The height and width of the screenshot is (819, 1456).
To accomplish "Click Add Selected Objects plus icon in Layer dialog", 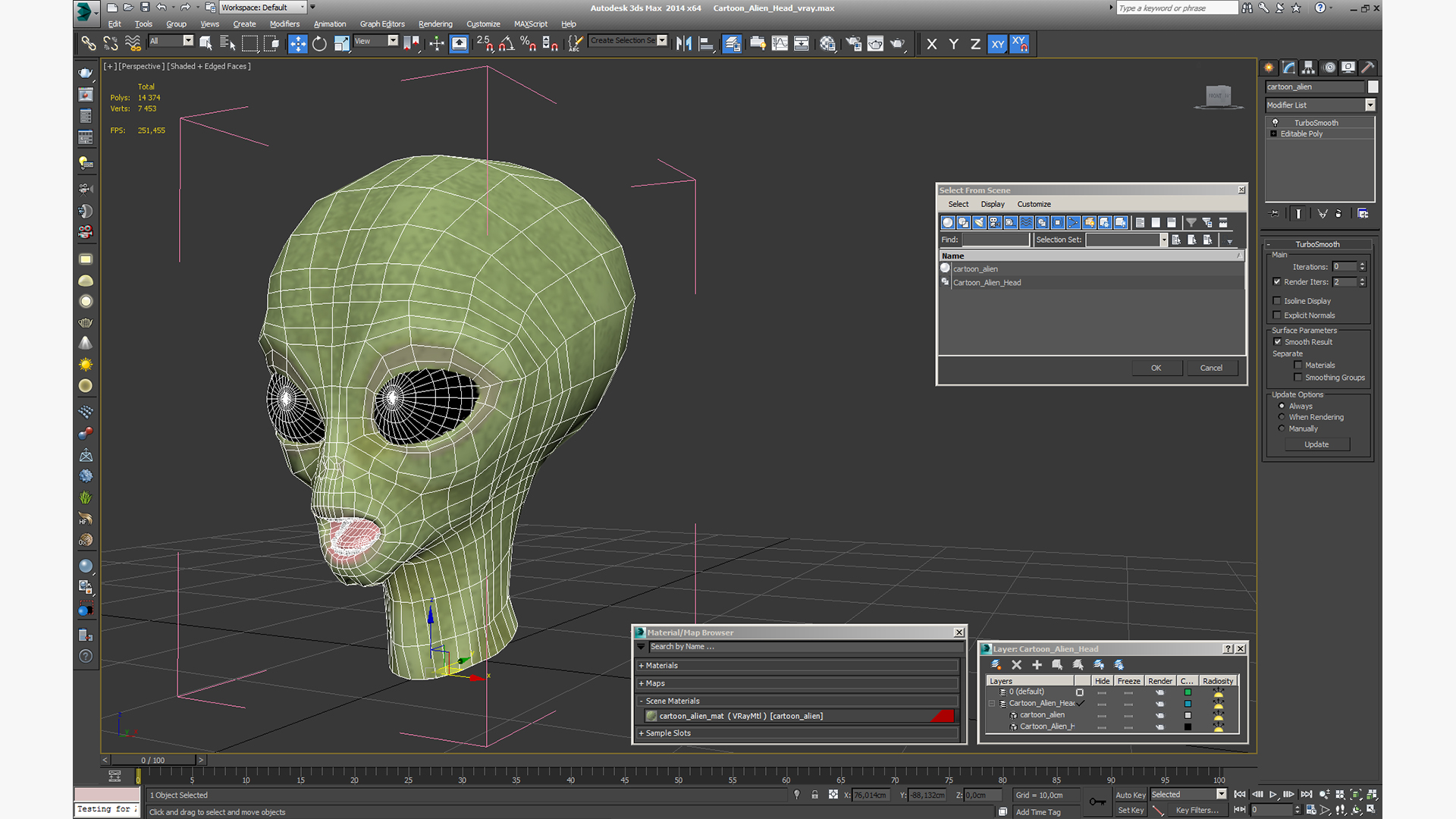I will (1037, 664).
